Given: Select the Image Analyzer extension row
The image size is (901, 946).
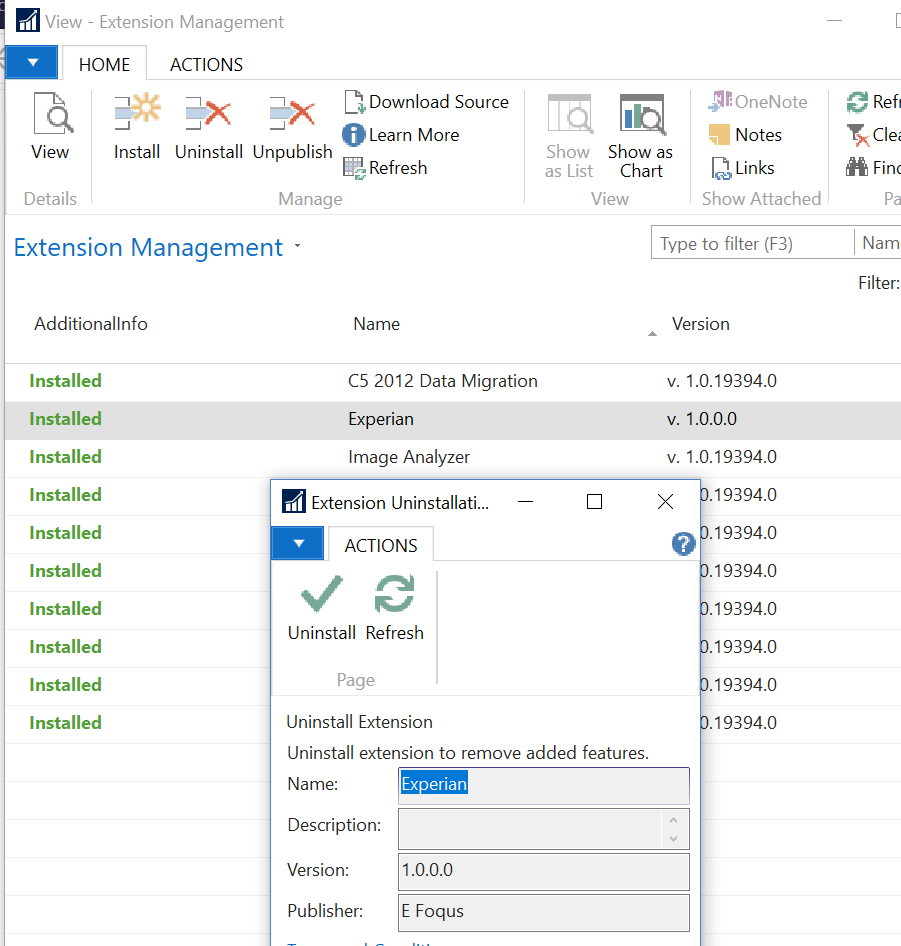Looking at the screenshot, I should 453,457.
